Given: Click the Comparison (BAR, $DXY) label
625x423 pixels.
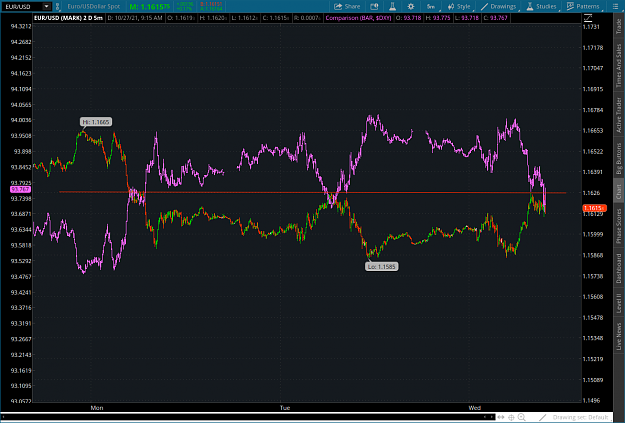Looking at the screenshot, I should coord(358,18).
